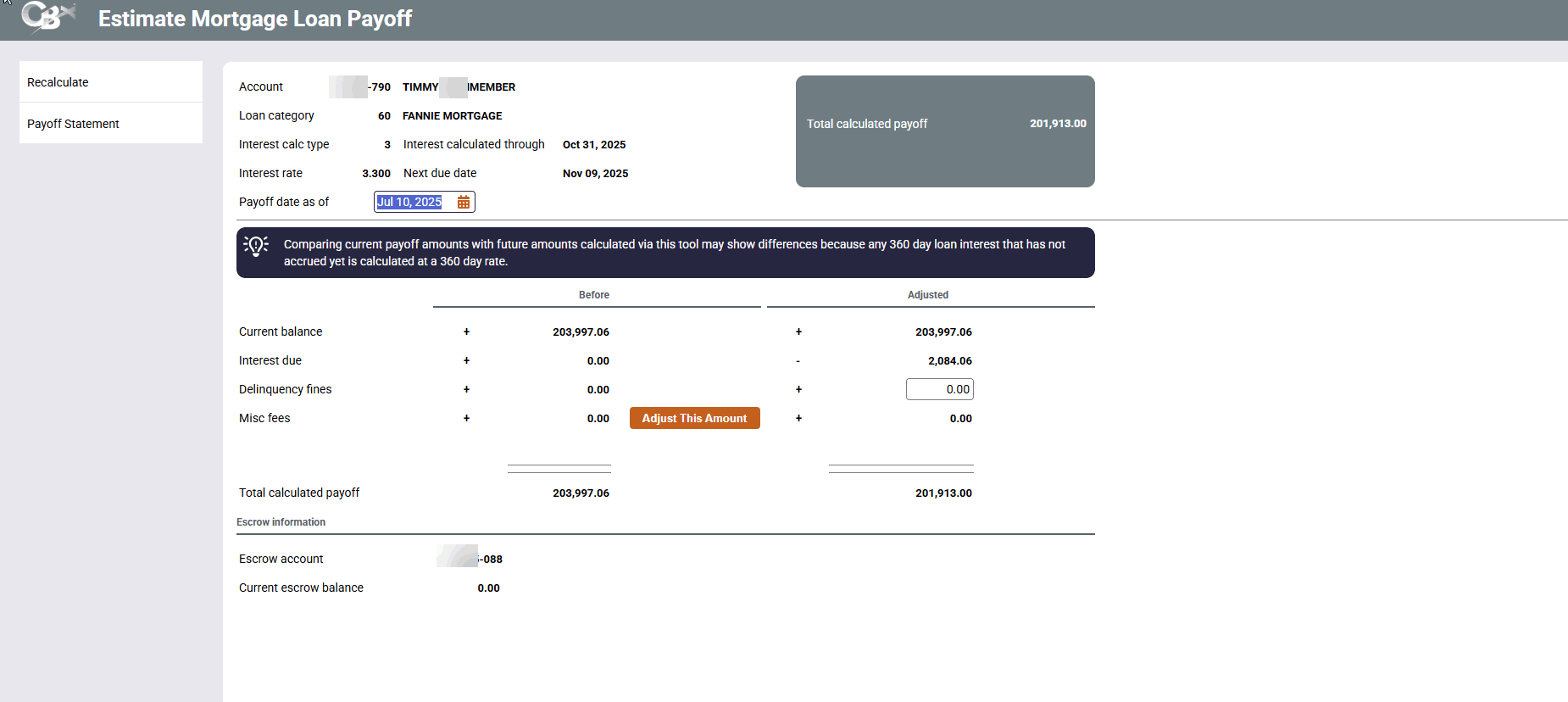This screenshot has width=1568, height=702.
Task: Click the interest rate value 3.300
Action: [376, 174]
